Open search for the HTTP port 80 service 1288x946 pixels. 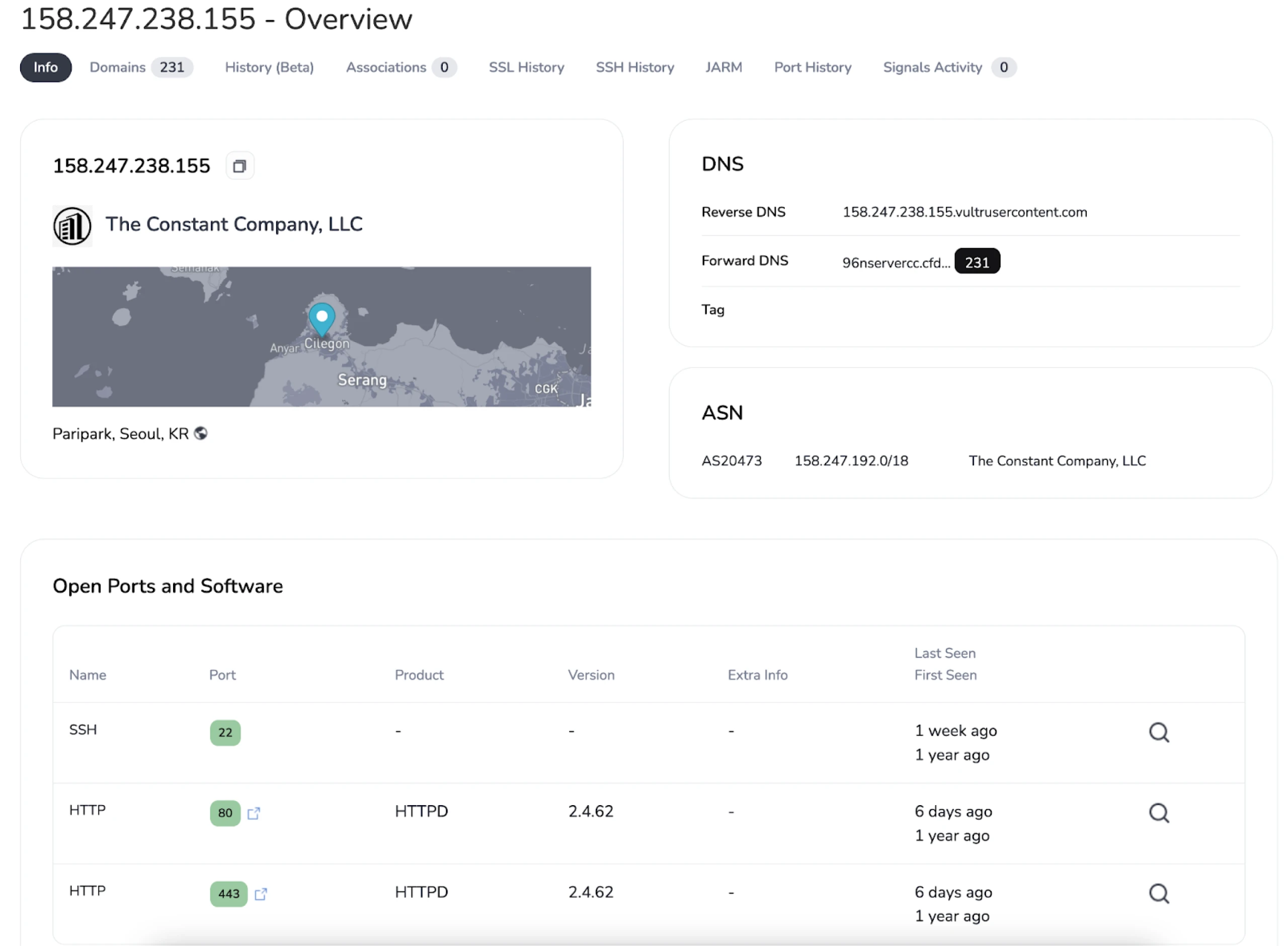pos(1159,813)
